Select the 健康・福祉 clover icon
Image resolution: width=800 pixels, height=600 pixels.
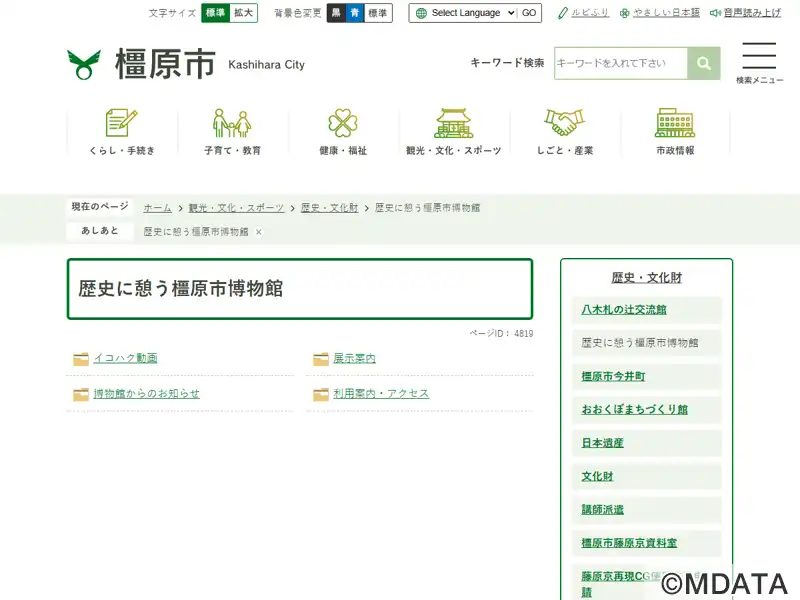(x=343, y=123)
